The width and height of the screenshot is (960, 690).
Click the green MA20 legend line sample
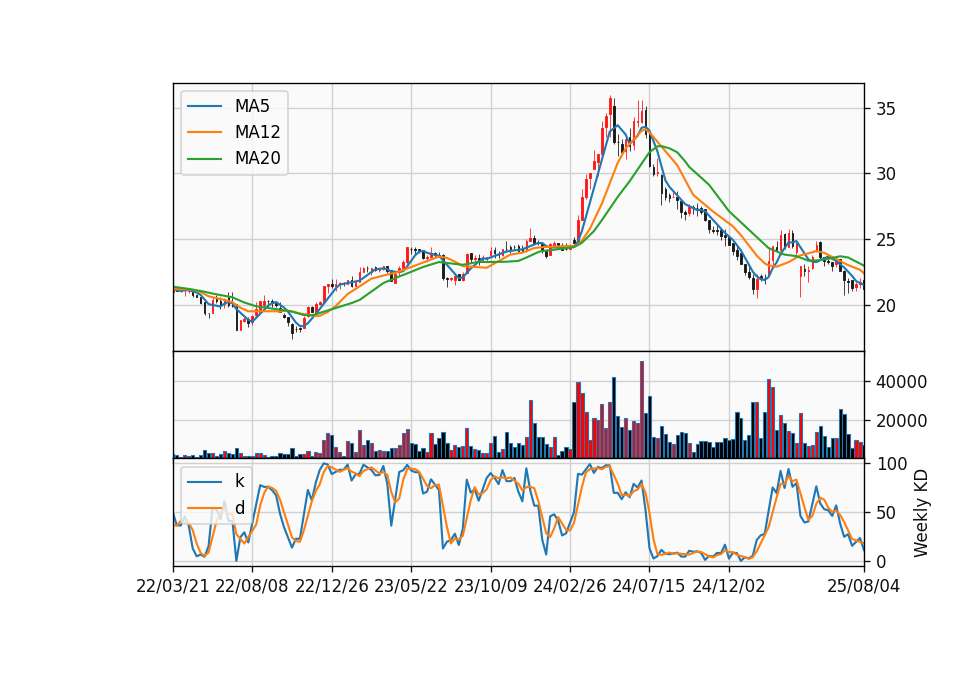(x=204, y=158)
